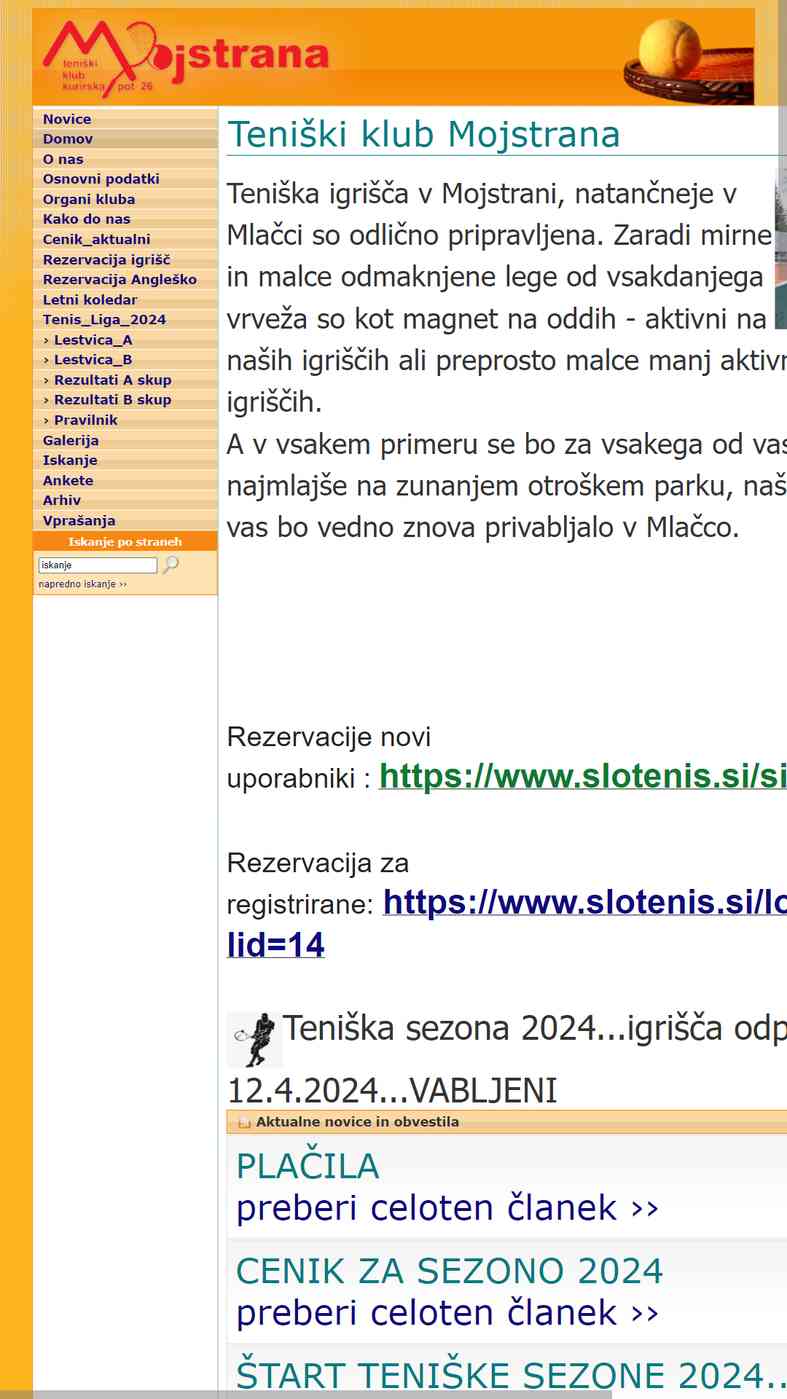The width and height of the screenshot is (787, 1399).
Task: Open the Novice menu item
Action: point(125,119)
